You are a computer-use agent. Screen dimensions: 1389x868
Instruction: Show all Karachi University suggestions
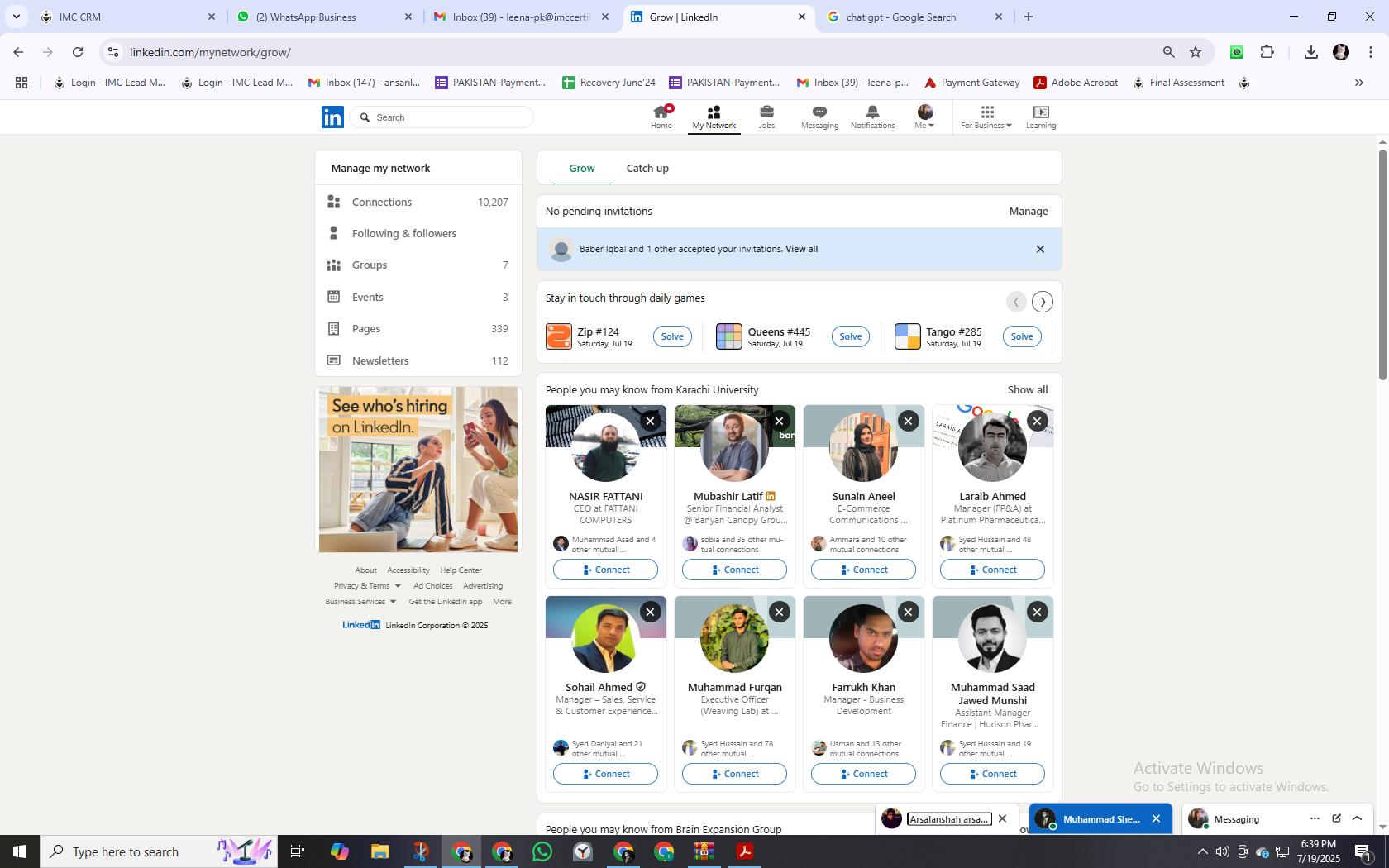pos(1028,389)
